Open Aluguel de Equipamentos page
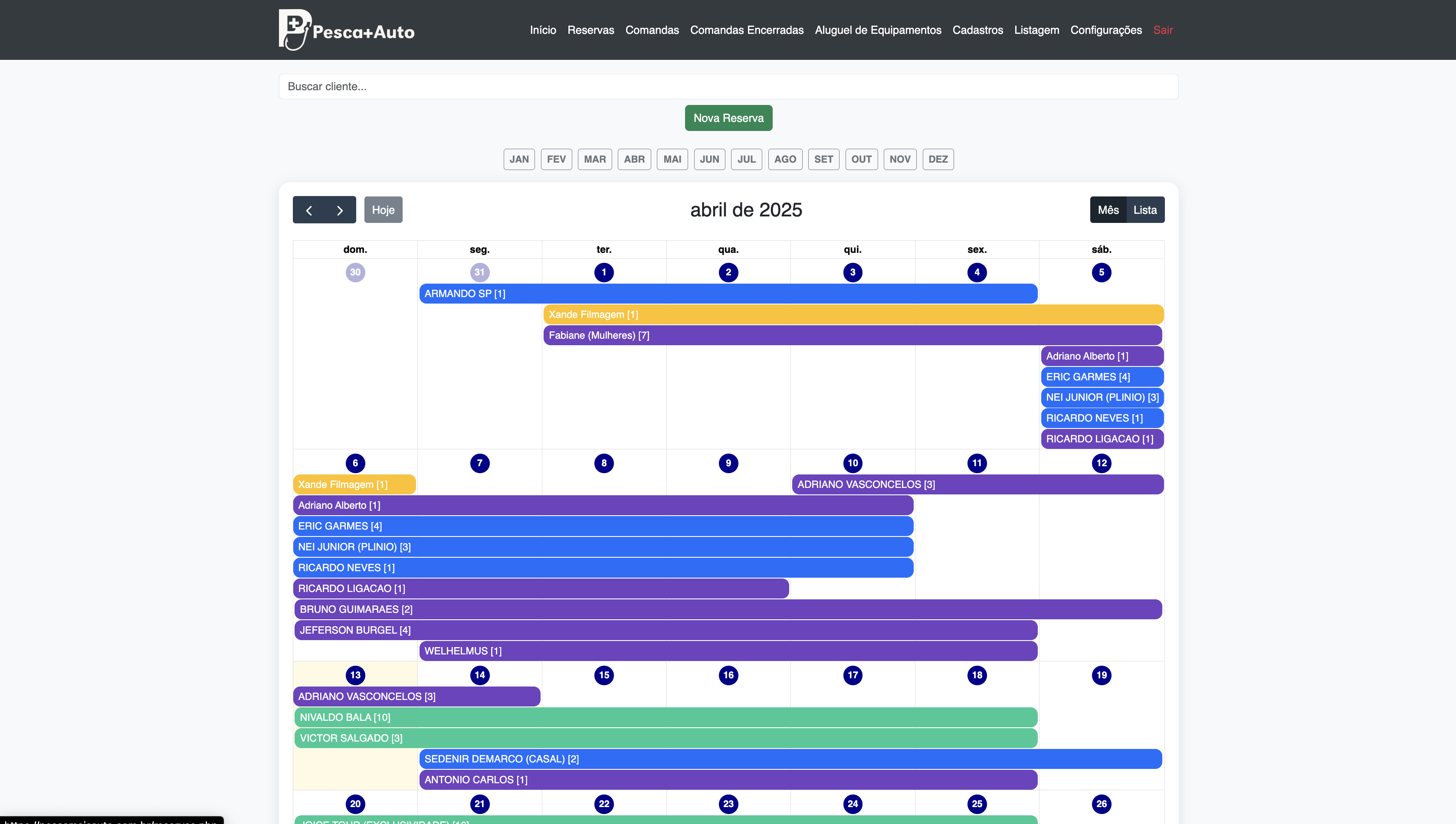 coord(877,30)
